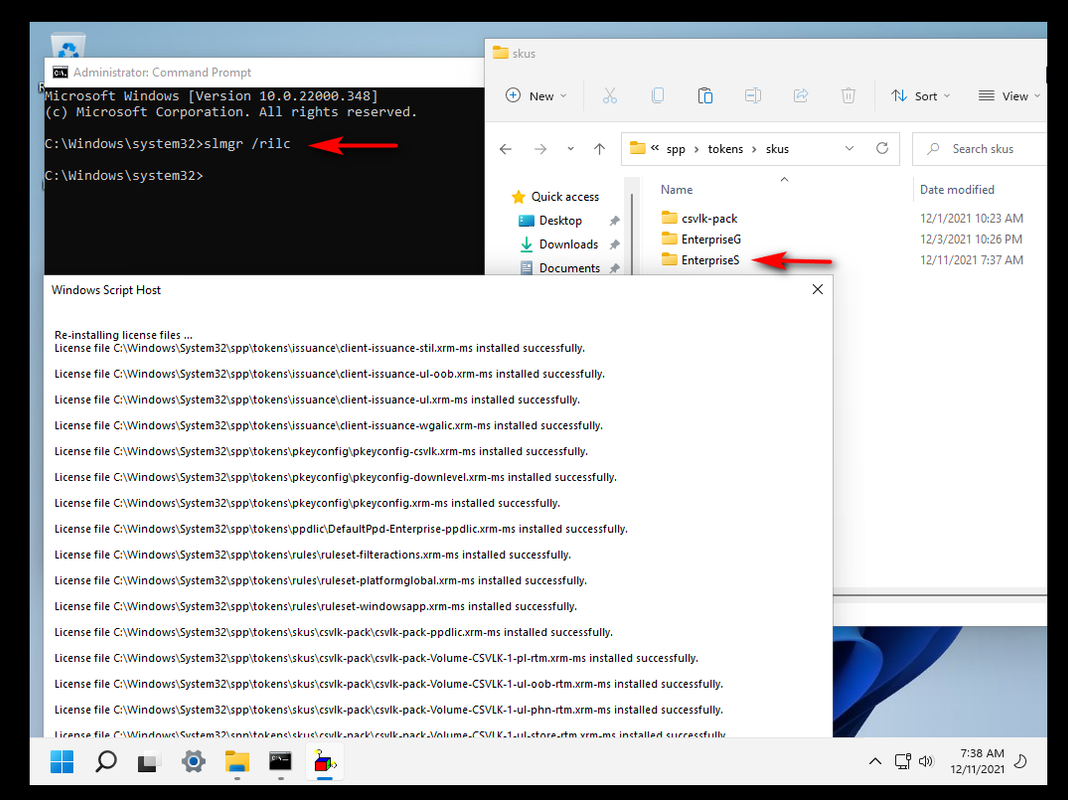This screenshot has width=1068, height=800.
Task: Click the spp breadcrumb in address bar
Action: click(676, 149)
